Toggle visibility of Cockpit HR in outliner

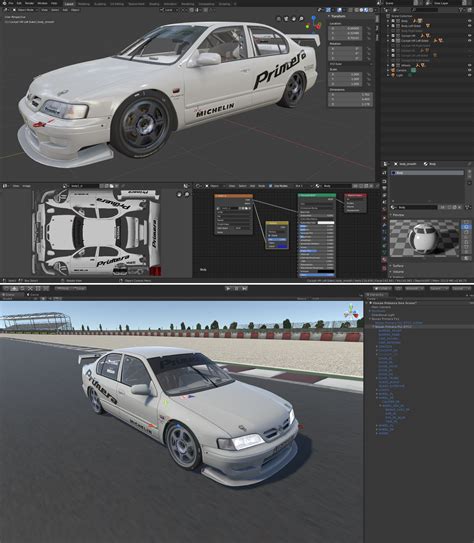470,36
